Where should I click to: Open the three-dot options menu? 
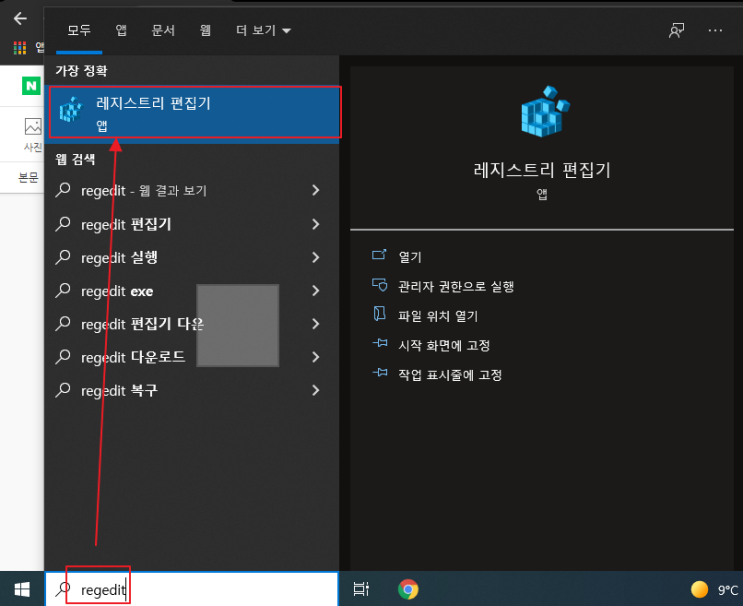pos(715,30)
